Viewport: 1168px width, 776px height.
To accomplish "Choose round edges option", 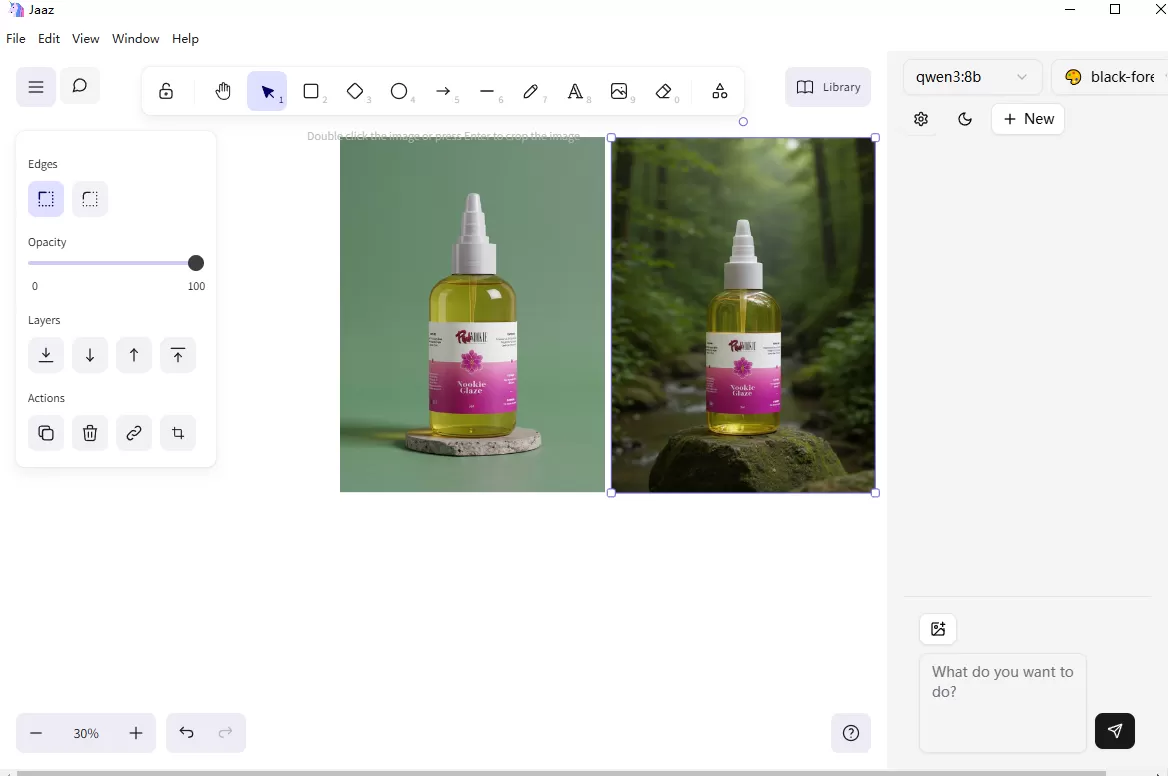I will 90,199.
